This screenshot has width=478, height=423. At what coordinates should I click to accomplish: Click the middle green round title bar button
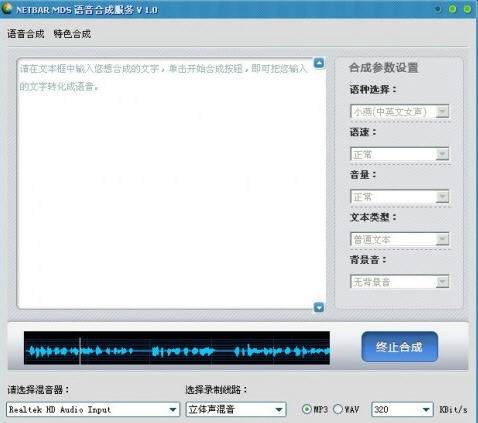point(452,9)
